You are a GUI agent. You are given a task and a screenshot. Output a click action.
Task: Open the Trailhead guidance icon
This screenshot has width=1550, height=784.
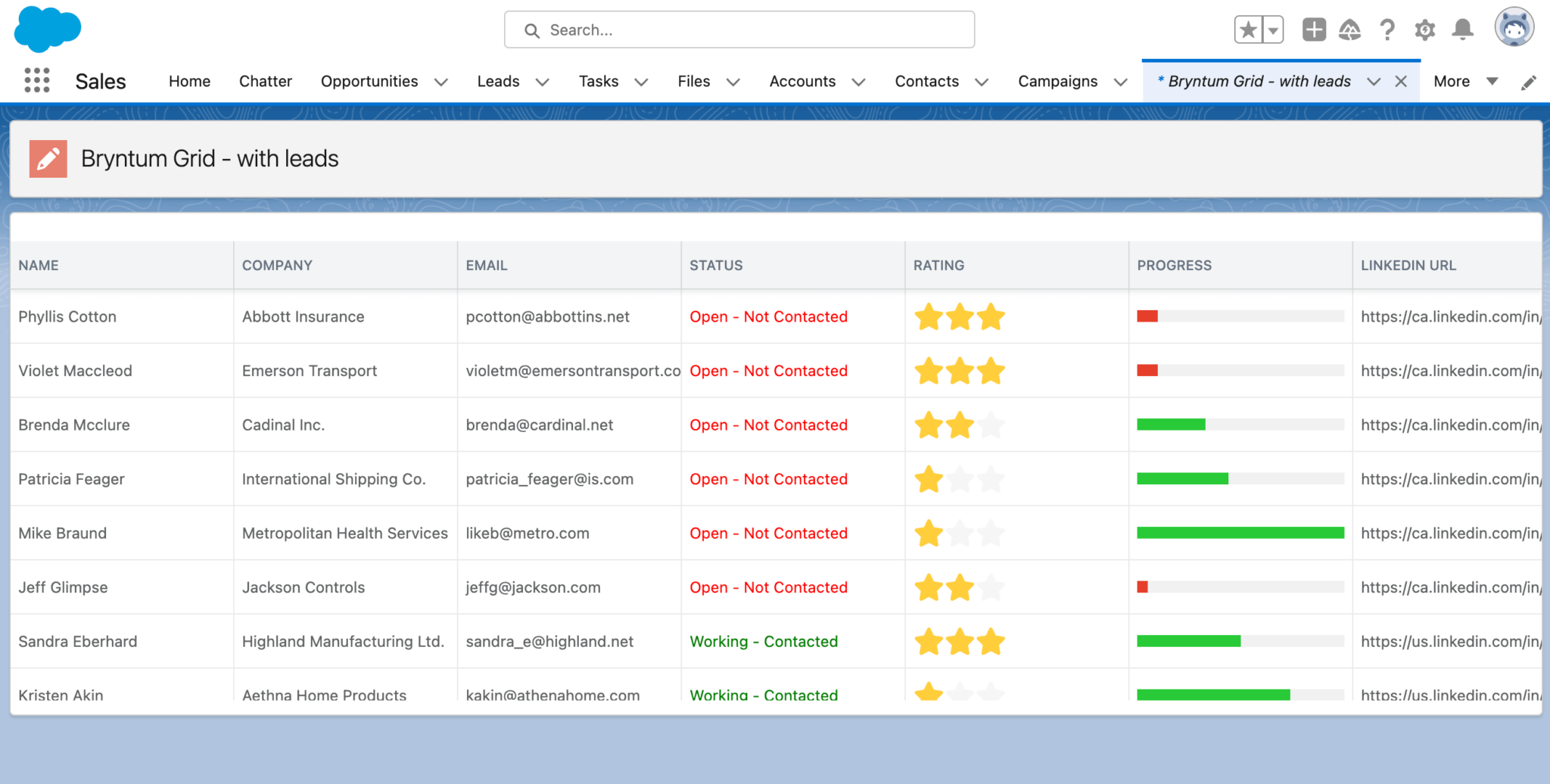point(1349,30)
